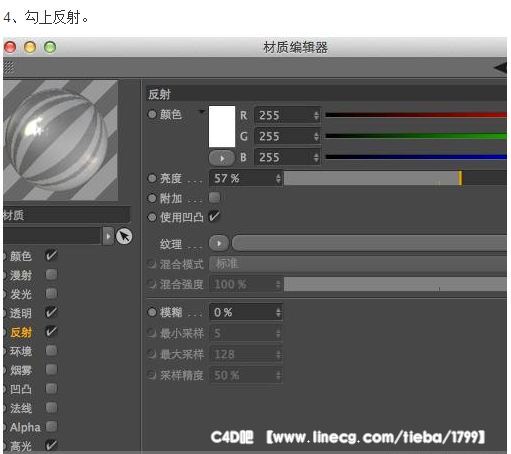Toggle the 亮度 animation dot
511x454 pixels.
pos(152,178)
